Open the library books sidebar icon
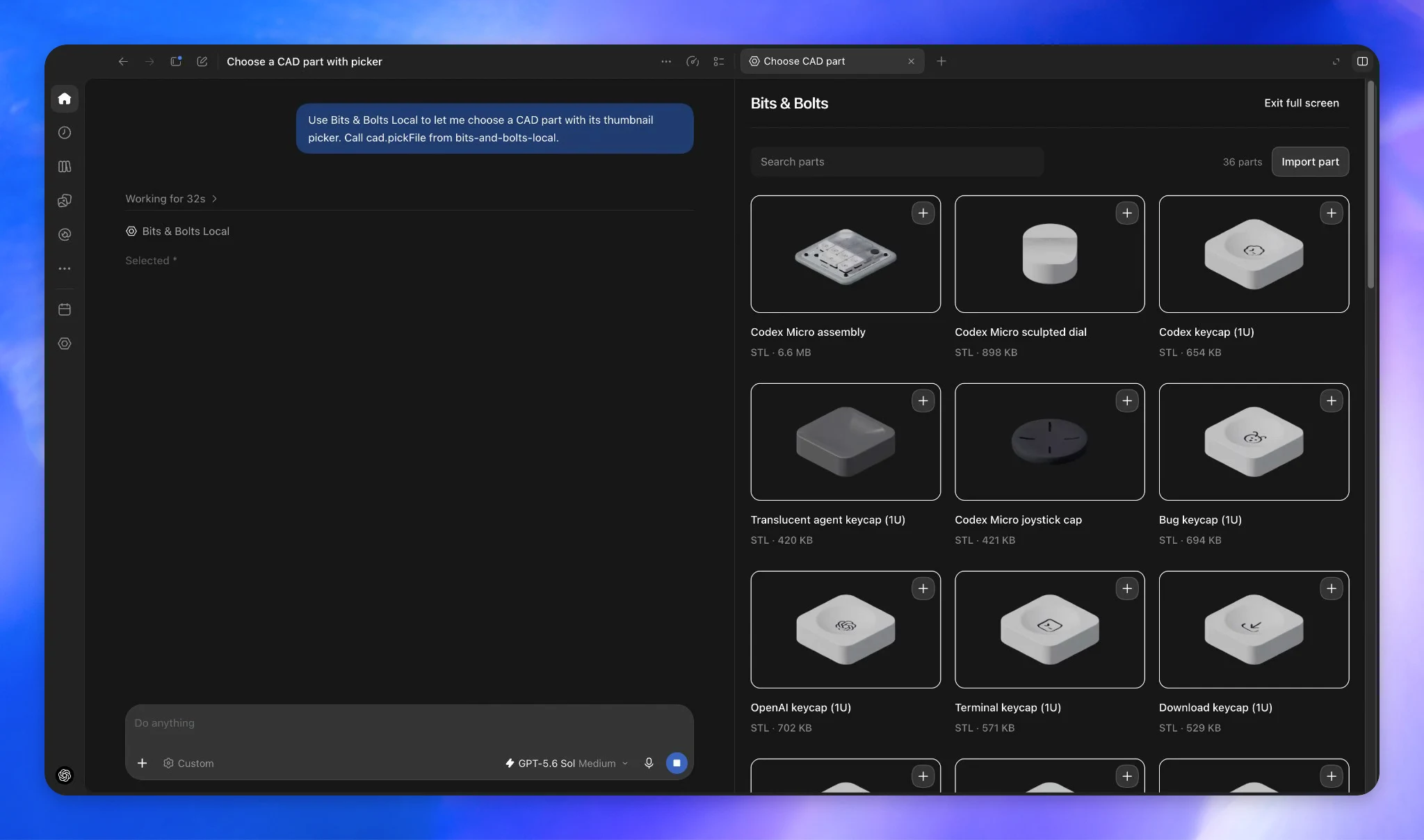This screenshot has width=1424, height=840. pyautogui.click(x=65, y=167)
